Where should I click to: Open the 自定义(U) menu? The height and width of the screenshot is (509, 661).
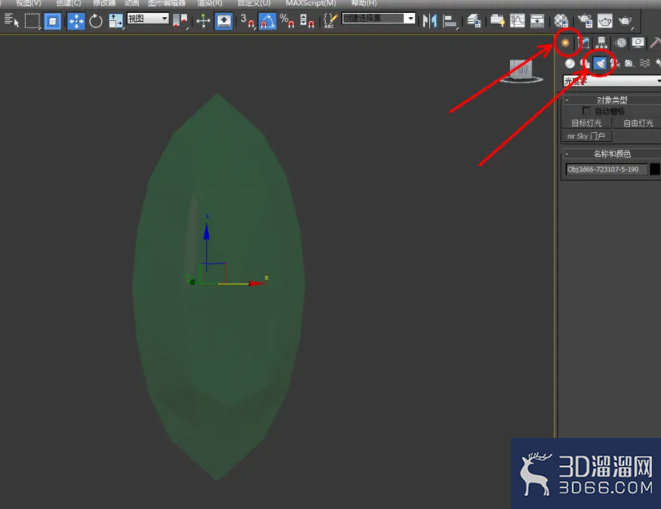(254, 3)
